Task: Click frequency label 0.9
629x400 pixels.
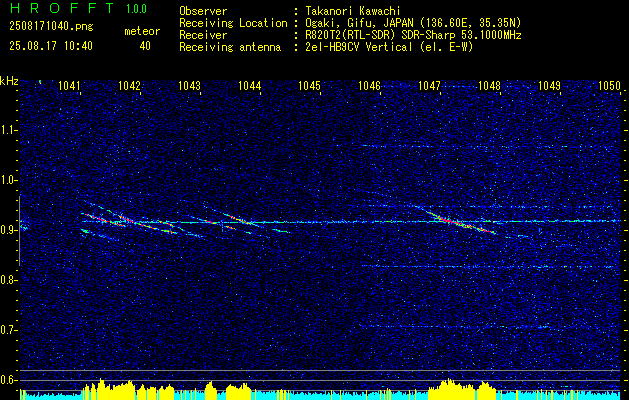Action: tap(9, 230)
